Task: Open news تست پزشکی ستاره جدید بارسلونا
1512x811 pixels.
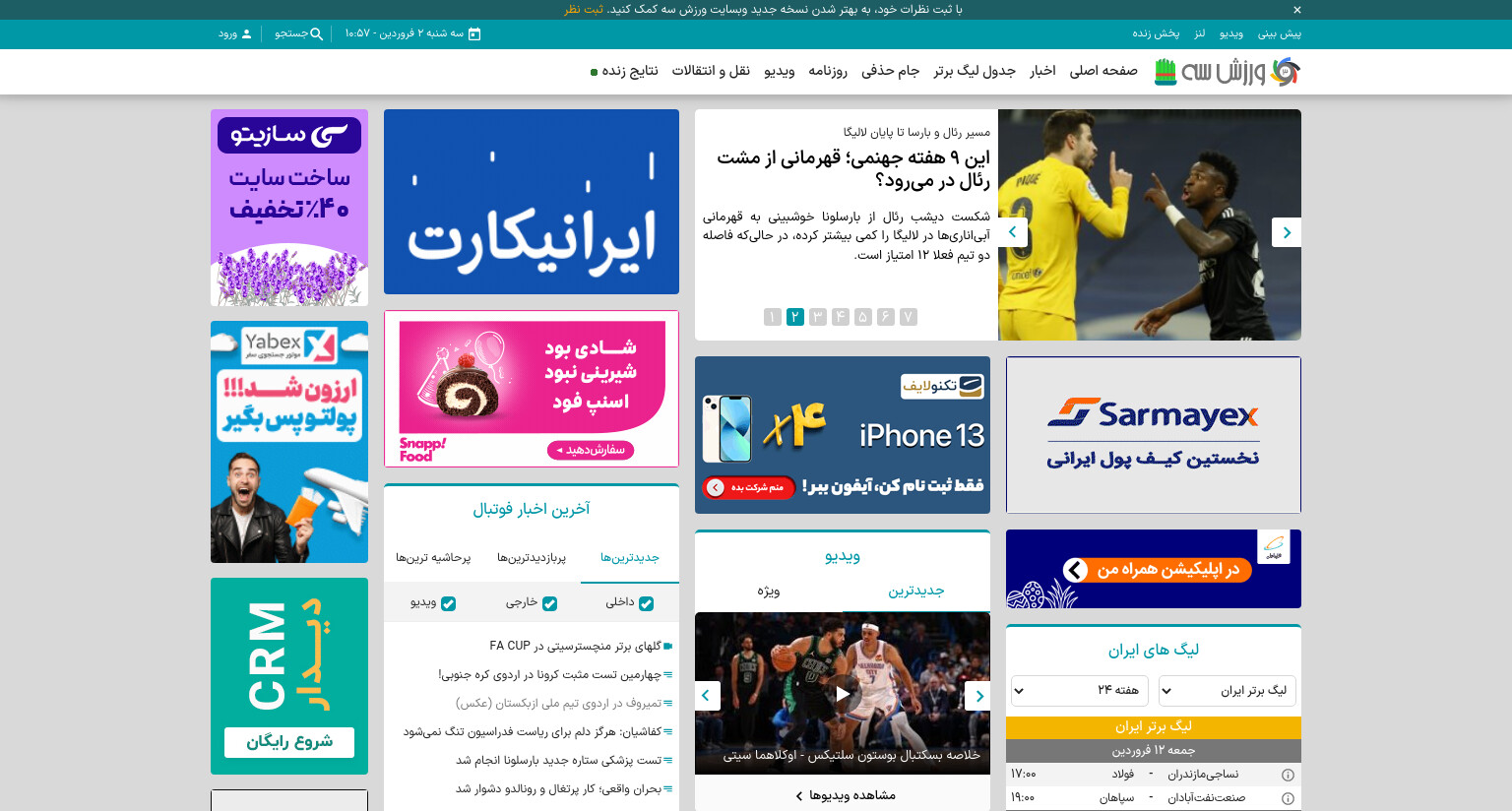Action: 558,761
